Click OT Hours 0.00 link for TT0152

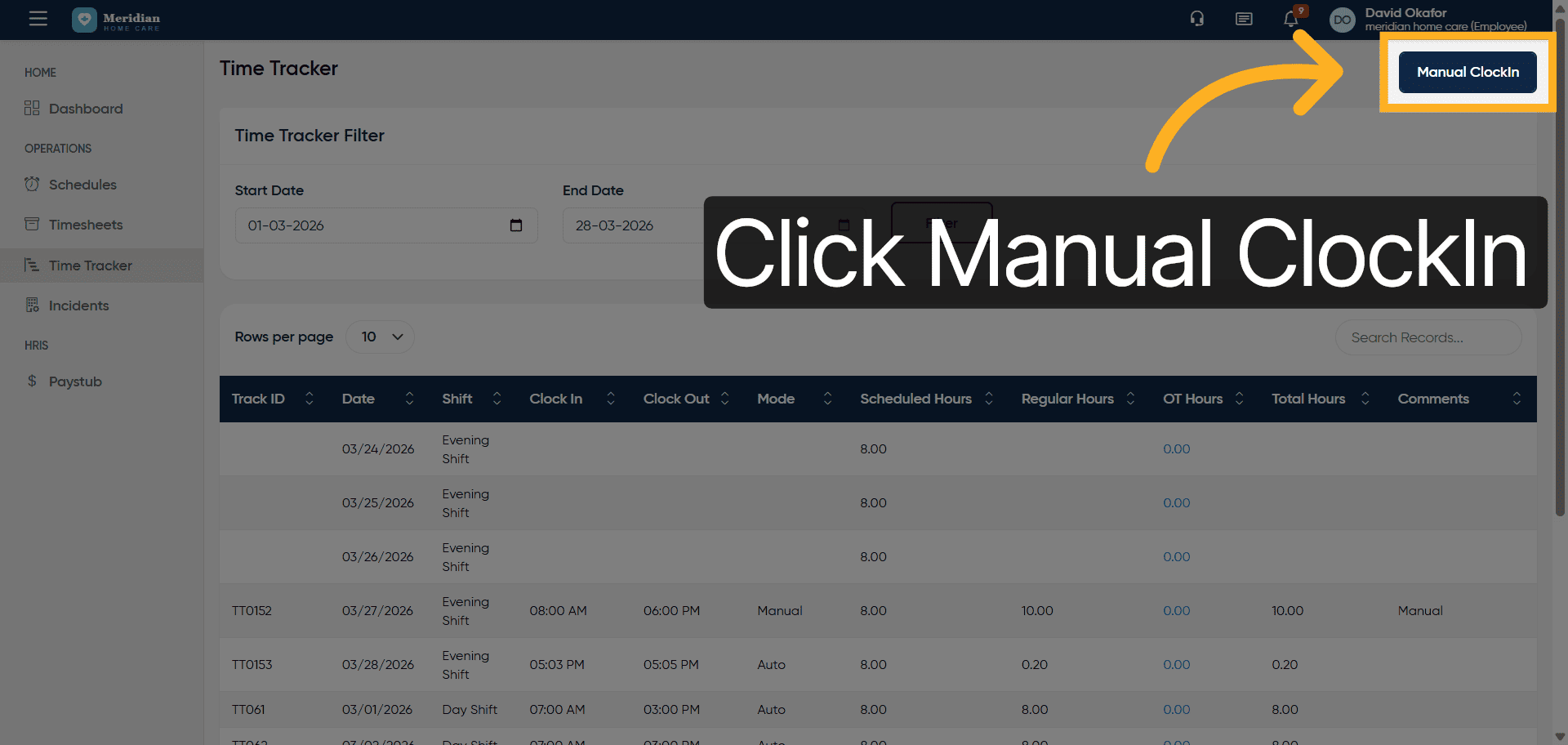1176,611
